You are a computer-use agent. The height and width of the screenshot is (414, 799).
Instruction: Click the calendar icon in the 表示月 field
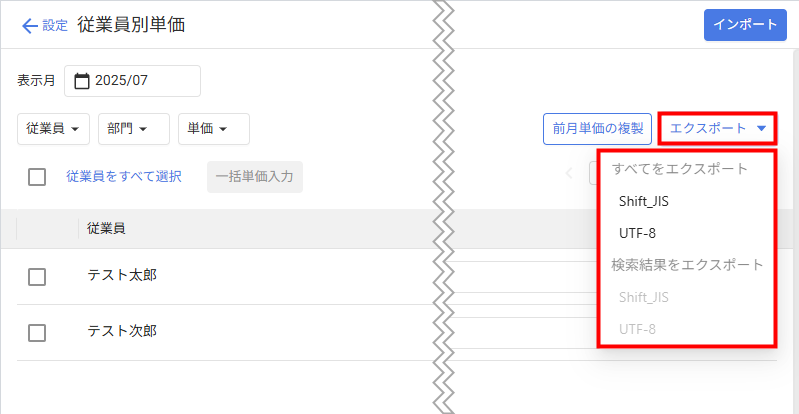(82, 81)
